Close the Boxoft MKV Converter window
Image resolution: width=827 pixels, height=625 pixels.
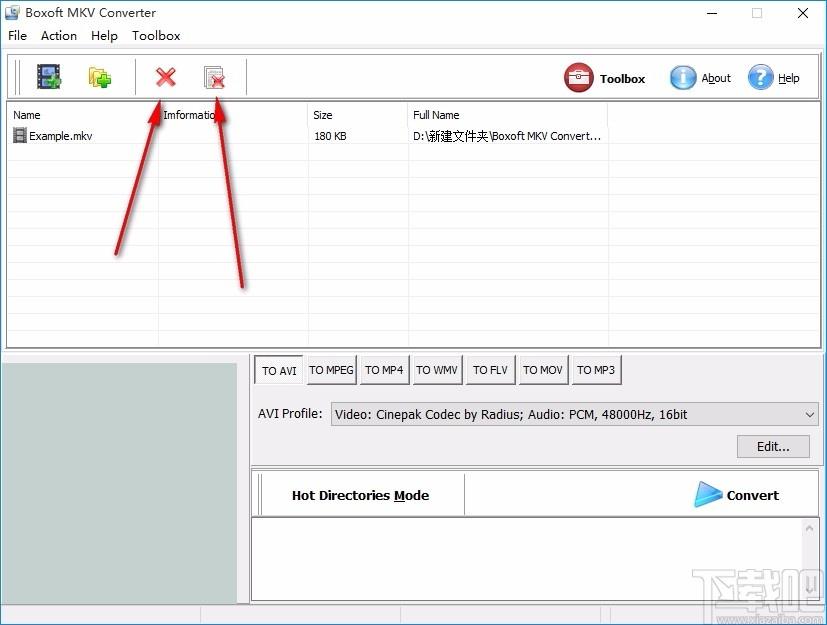click(x=803, y=13)
